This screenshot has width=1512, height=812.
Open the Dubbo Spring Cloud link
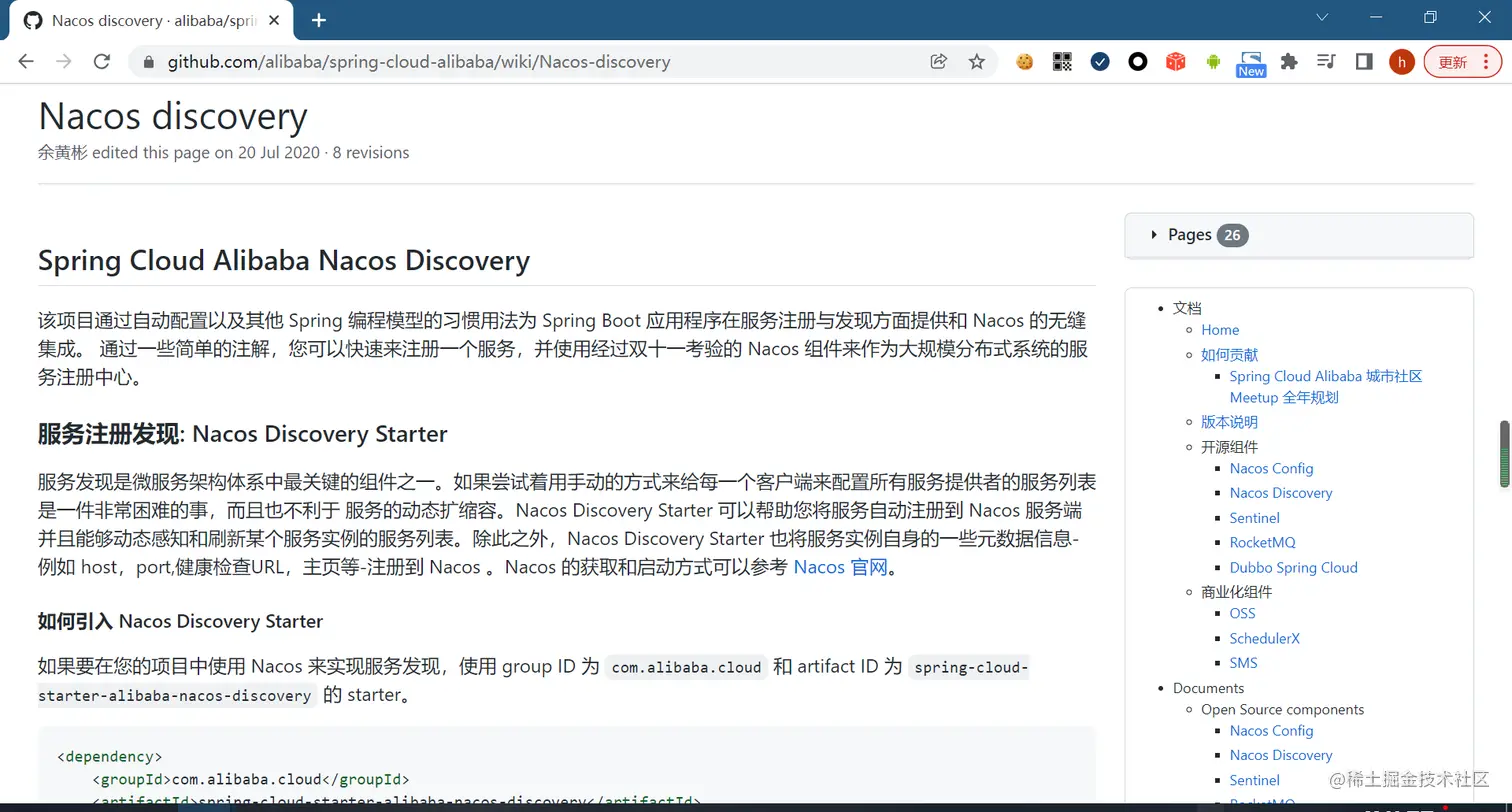[1293, 568]
